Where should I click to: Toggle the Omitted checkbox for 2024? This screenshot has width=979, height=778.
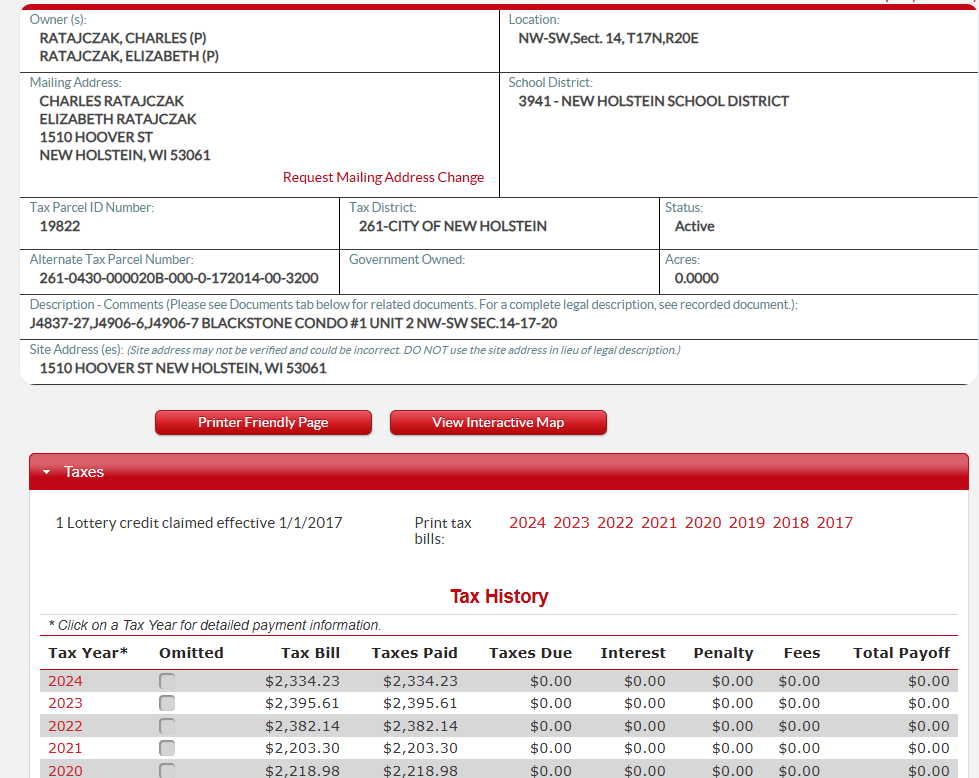[167, 681]
